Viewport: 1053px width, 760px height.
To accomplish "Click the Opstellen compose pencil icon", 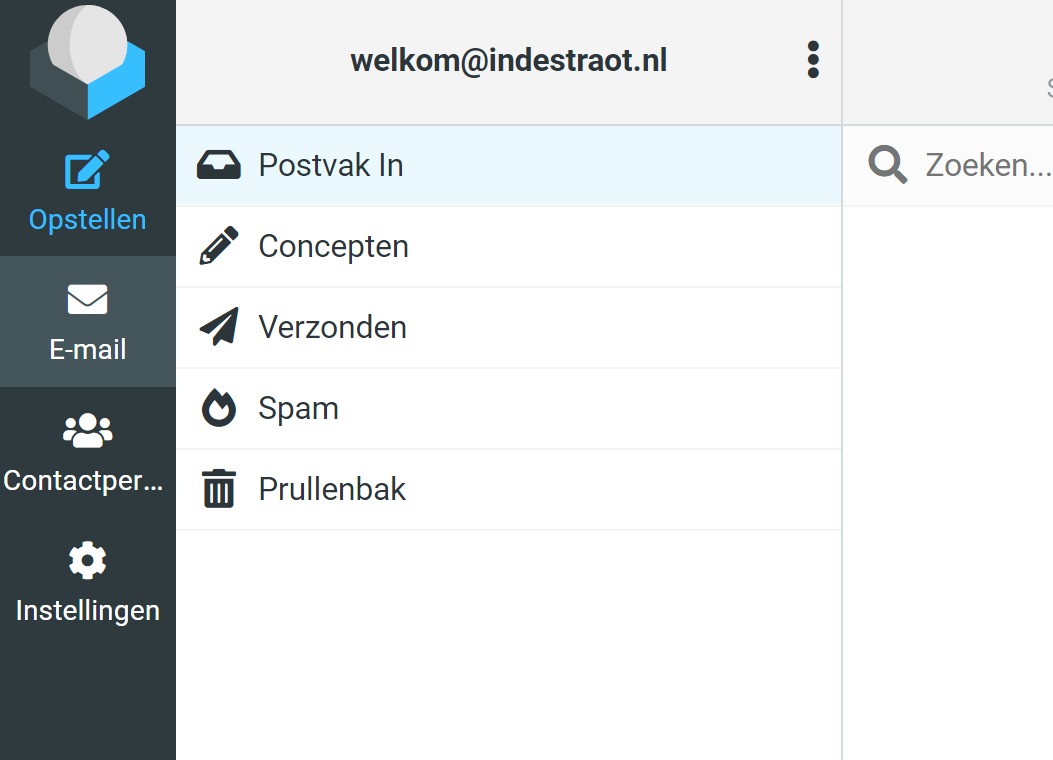I will click(87, 170).
